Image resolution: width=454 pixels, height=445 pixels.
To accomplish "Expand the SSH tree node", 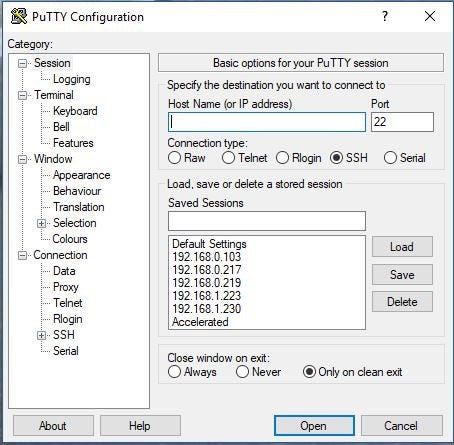I will (41, 335).
